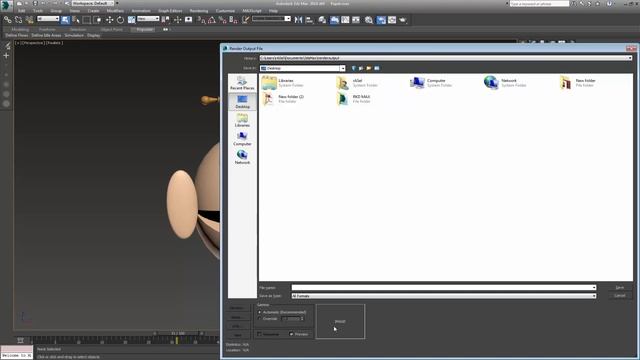Click the Mirror tool in main toolbar
This screenshot has width=640, height=360.
[x=298, y=20]
